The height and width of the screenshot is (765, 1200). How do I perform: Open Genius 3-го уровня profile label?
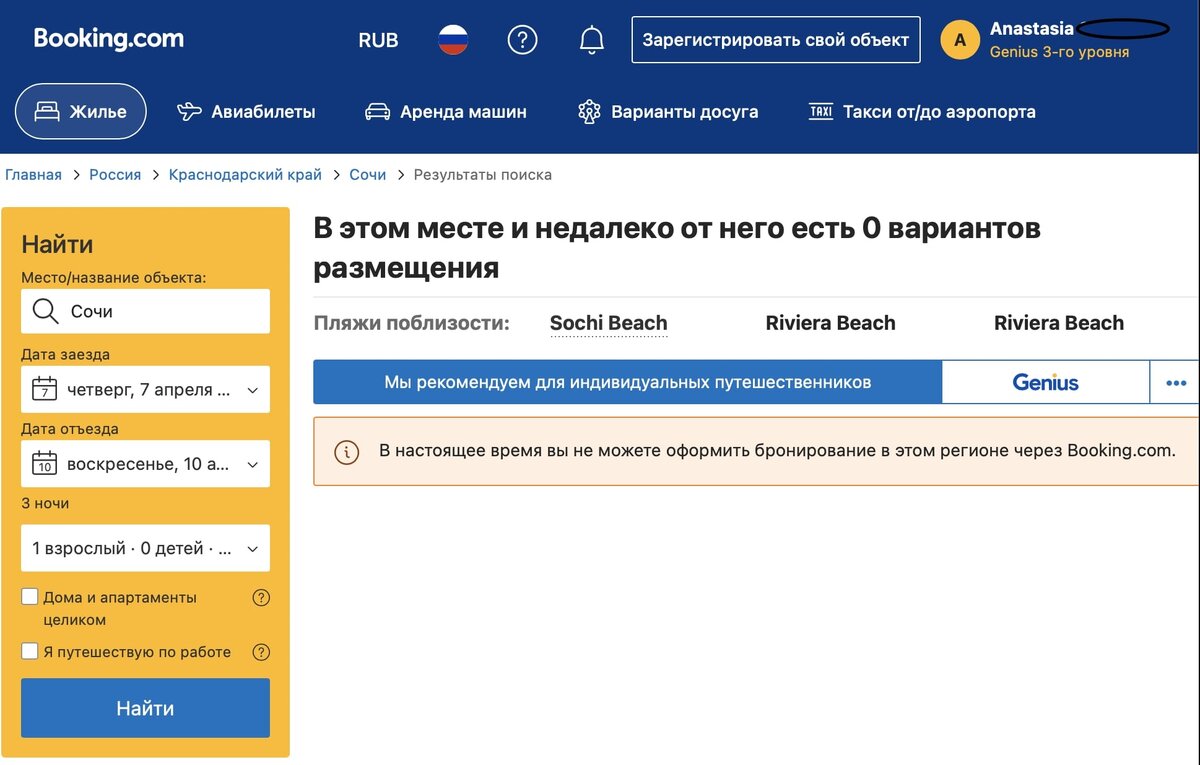click(1059, 52)
